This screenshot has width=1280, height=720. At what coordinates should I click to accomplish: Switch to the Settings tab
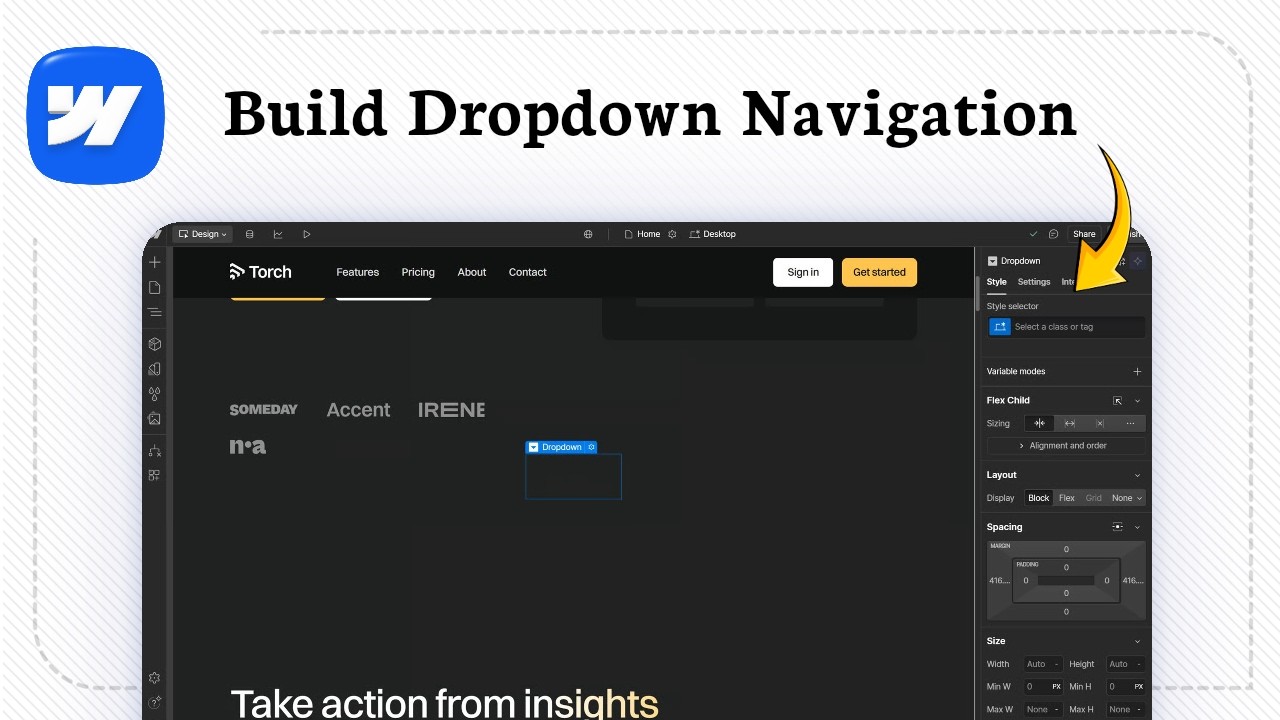1034,282
